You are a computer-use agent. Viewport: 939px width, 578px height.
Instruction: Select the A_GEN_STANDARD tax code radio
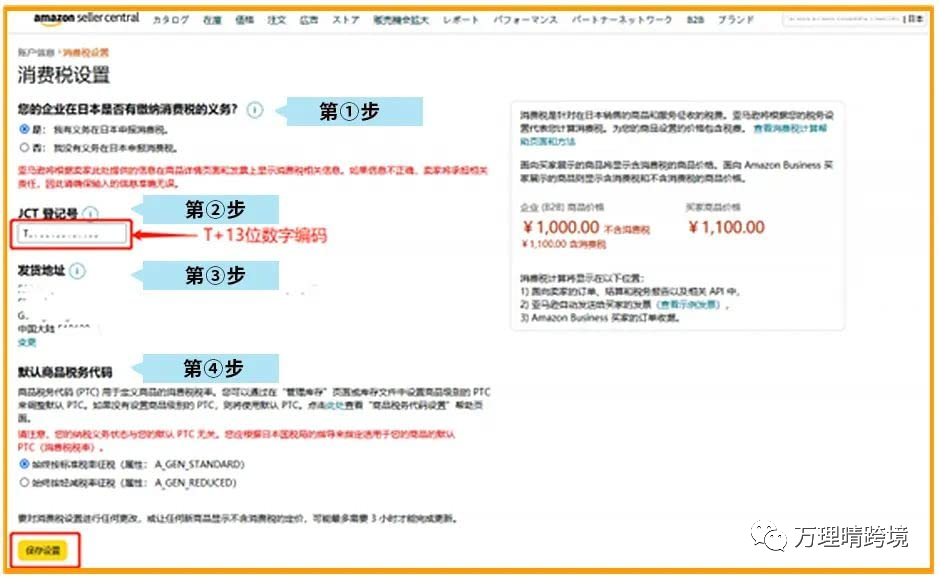coord(25,464)
